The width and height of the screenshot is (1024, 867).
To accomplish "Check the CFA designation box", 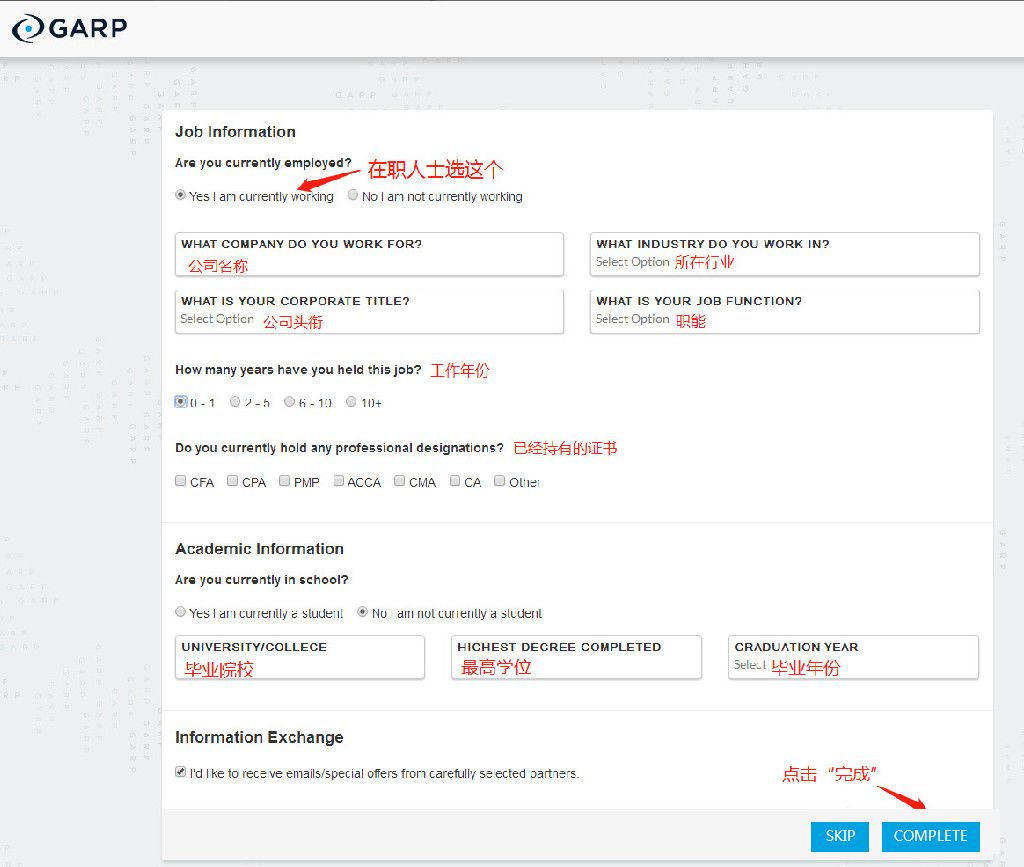I will pos(181,481).
